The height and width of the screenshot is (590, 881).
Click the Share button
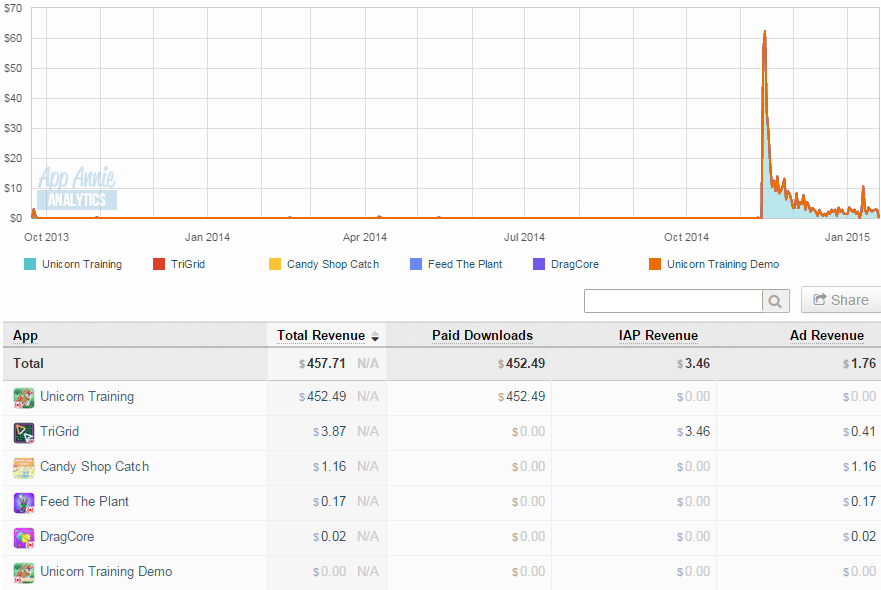(x=841, y=299)
